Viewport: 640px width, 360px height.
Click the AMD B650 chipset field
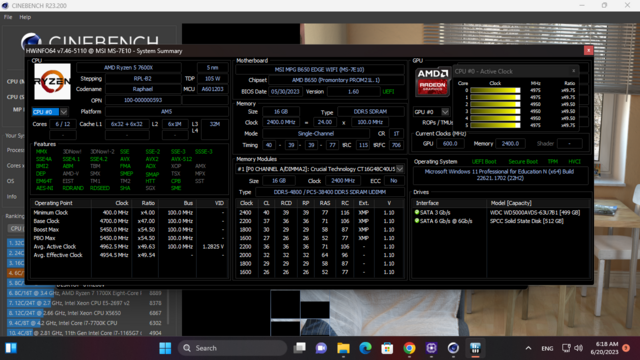(336, 80)
